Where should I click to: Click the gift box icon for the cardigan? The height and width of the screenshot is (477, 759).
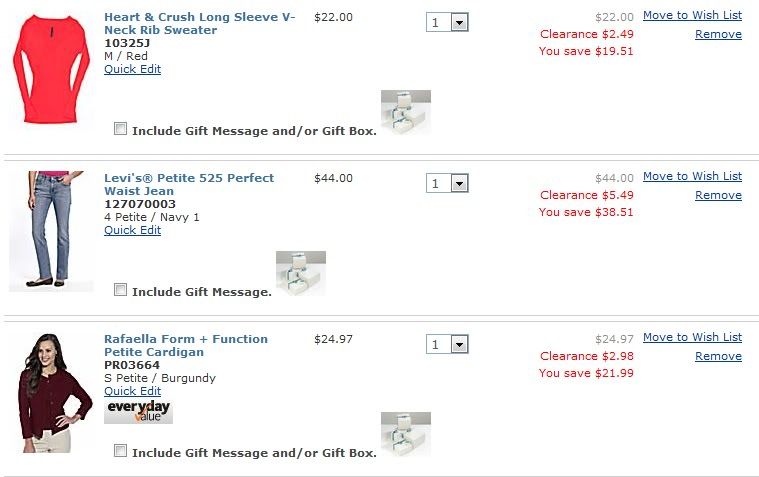click(405, 433)
